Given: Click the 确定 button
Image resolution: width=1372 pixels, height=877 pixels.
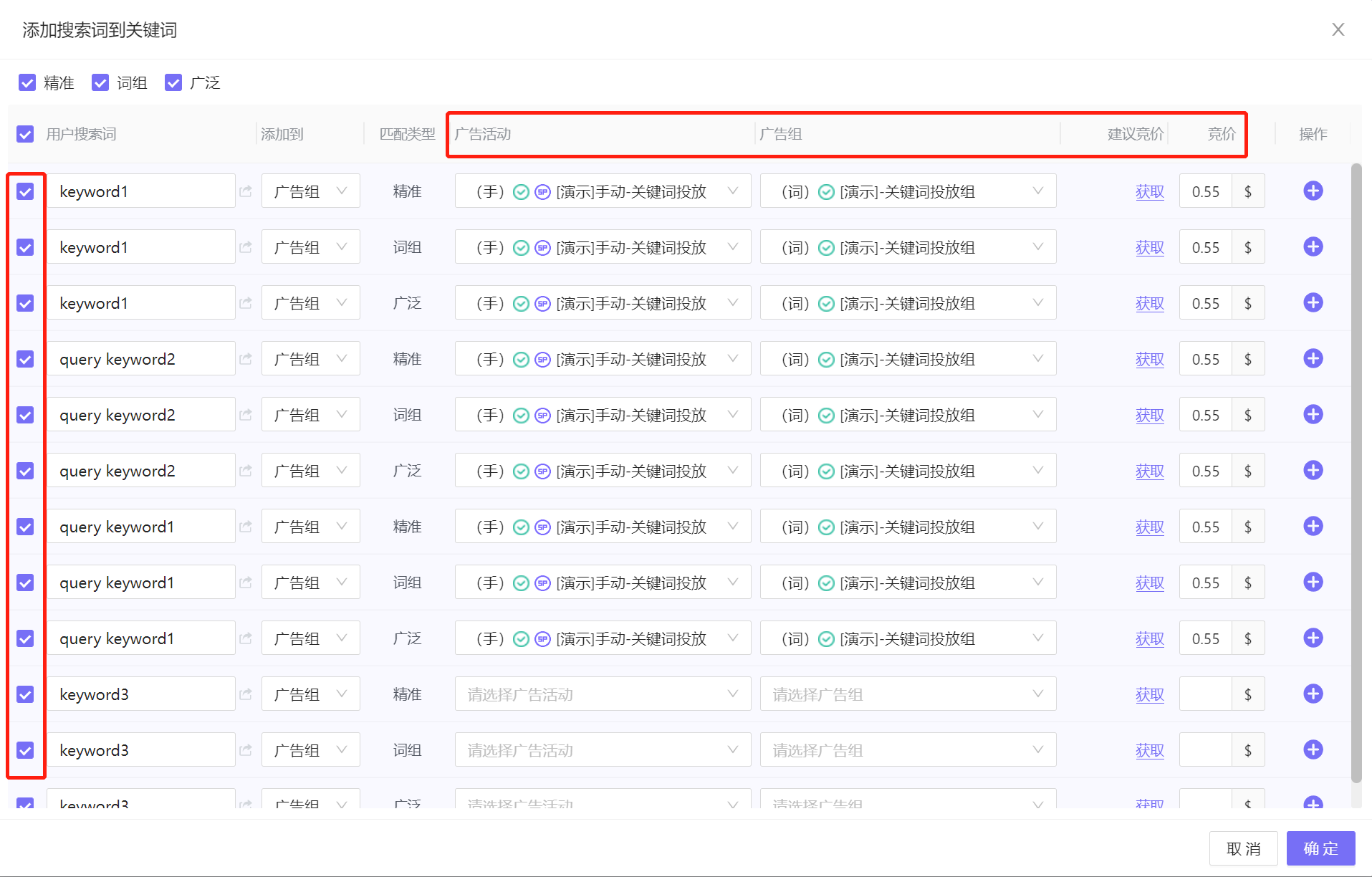Looking at the screenshot, I should [x=1320, y=848].
